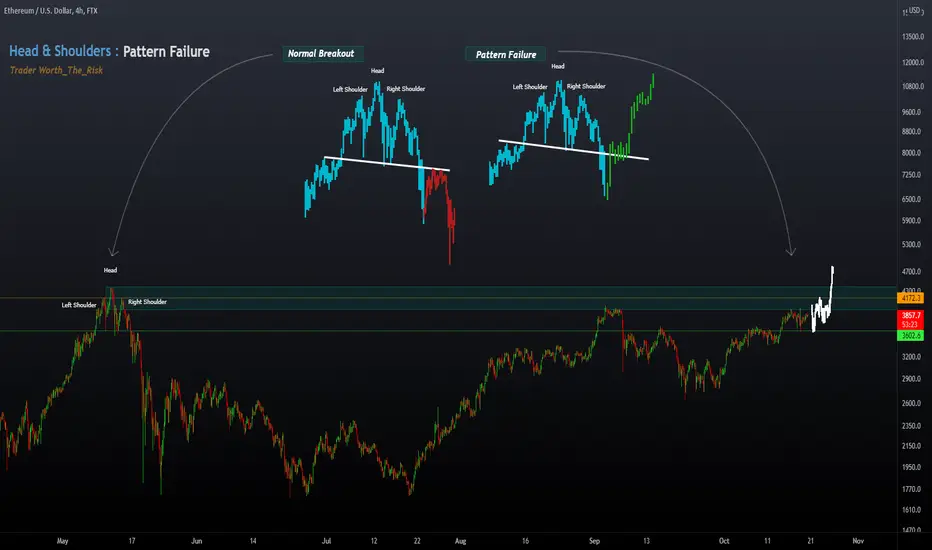
Task: Click the 2900.0 price axis label
Action: click(913, 379)
